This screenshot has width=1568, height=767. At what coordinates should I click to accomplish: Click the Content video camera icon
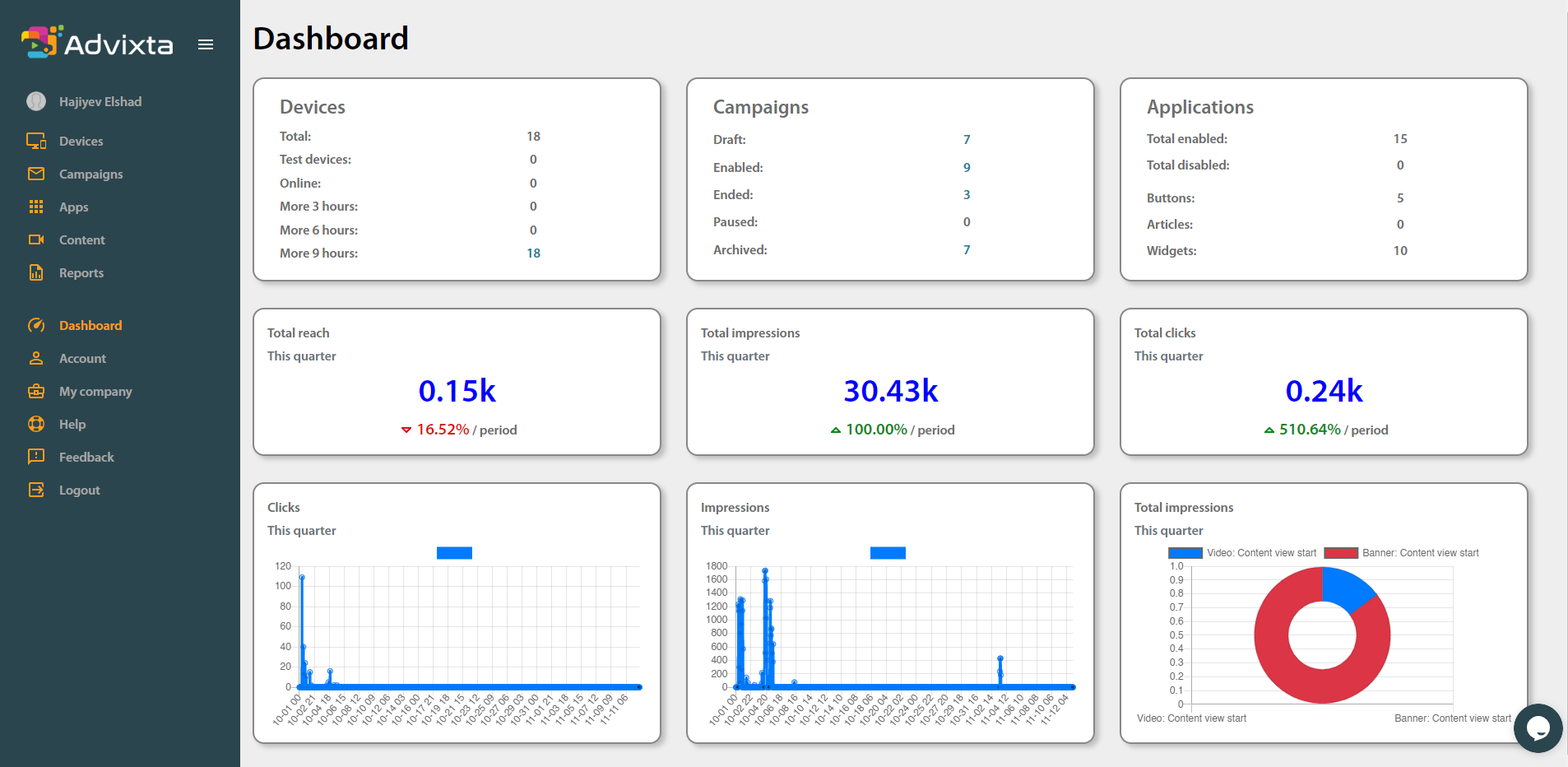pyautogui.click(x=36, y=239)
